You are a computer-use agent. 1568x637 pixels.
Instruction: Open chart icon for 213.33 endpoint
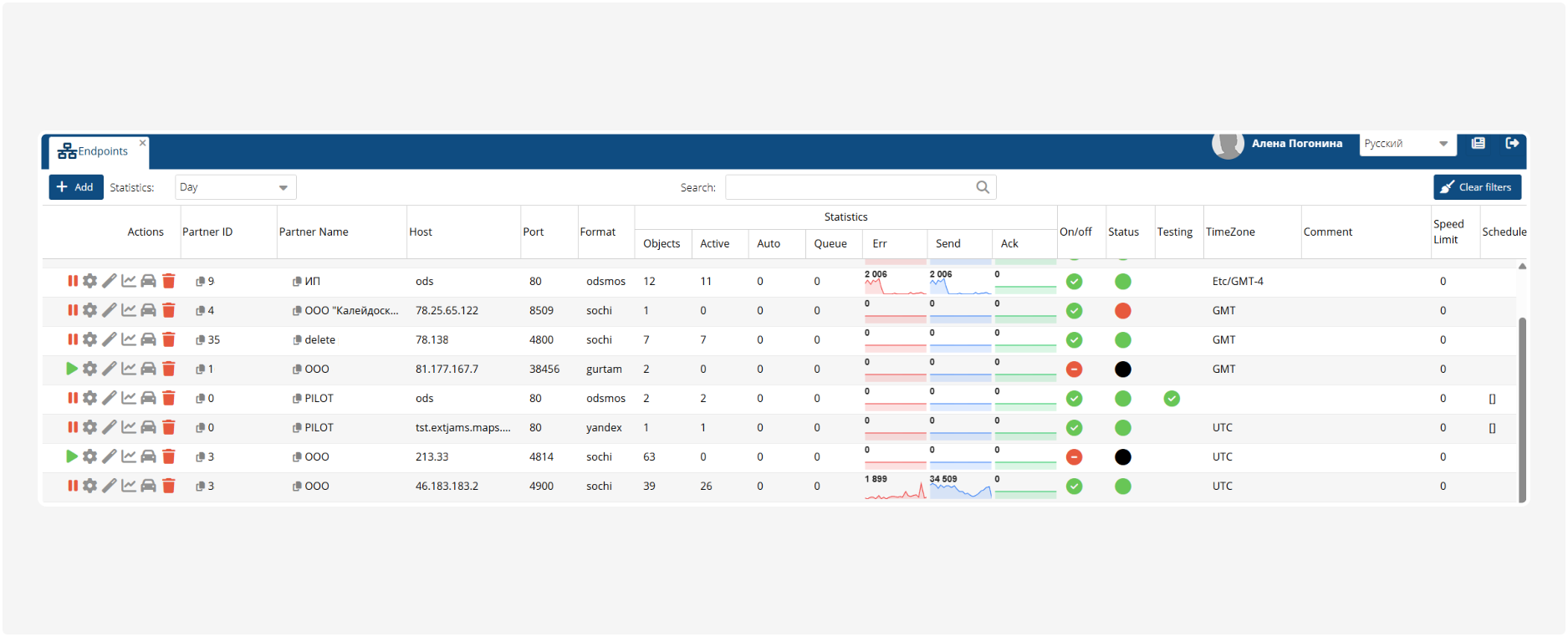[129, 456]
